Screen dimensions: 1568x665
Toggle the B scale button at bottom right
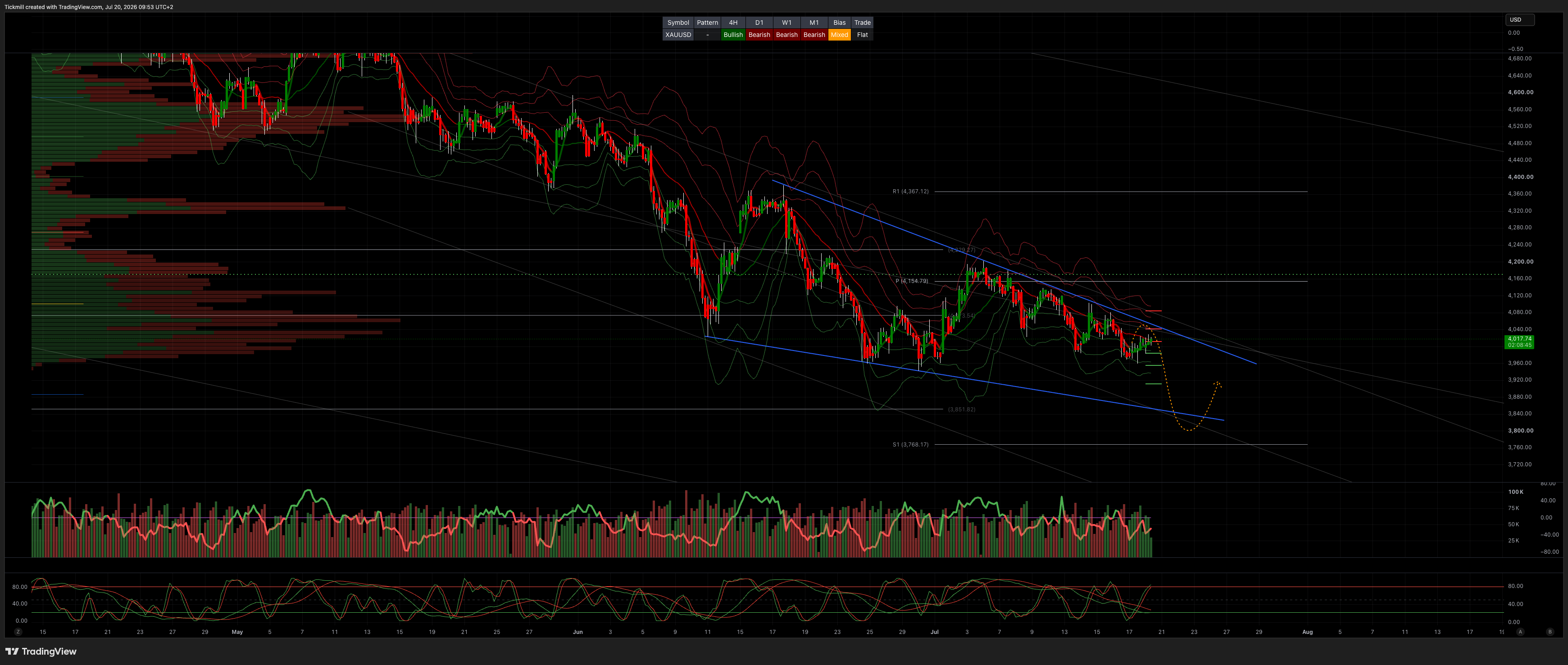[1550, 632]
